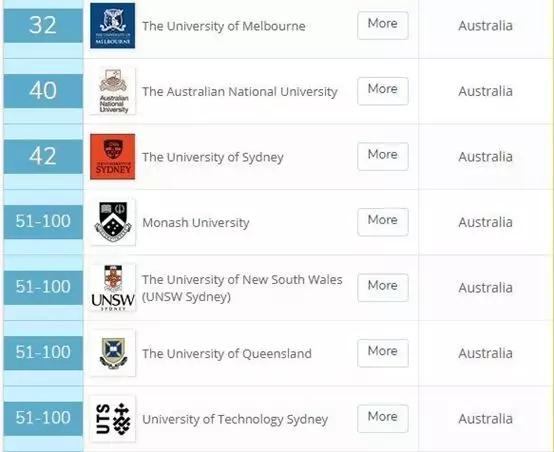Click the Australian National University crest logo
554x452 pixels.
[x=112, y=91]
